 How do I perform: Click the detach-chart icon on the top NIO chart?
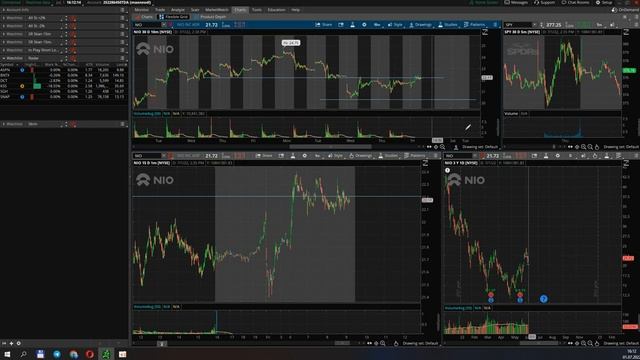(341, 25)
